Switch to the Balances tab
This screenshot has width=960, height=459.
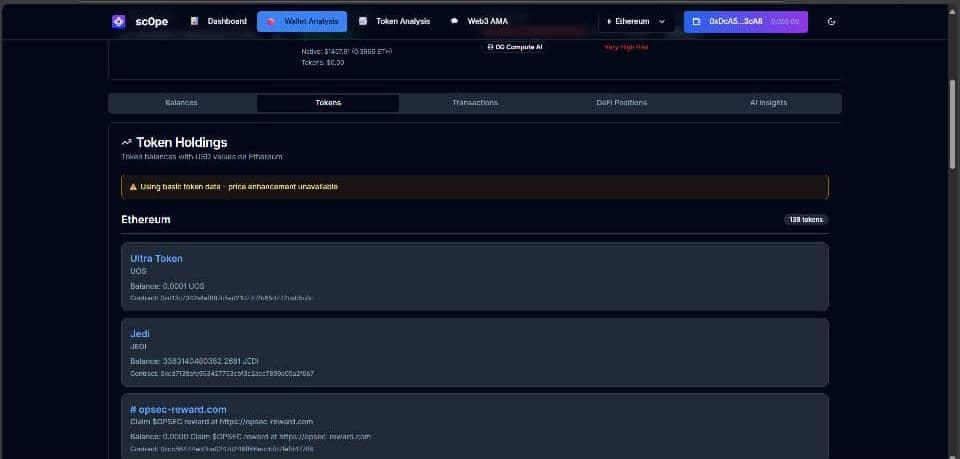point(182,103)
